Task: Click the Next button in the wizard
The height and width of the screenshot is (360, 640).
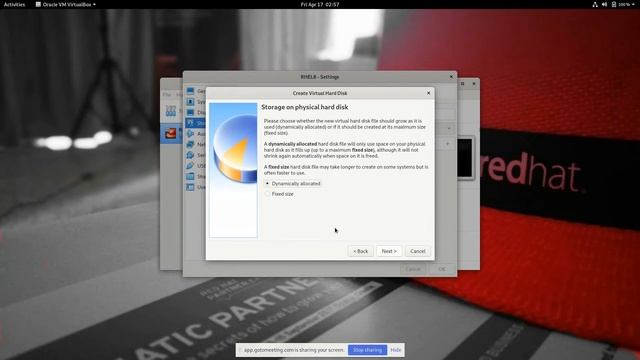Action: 389,251
